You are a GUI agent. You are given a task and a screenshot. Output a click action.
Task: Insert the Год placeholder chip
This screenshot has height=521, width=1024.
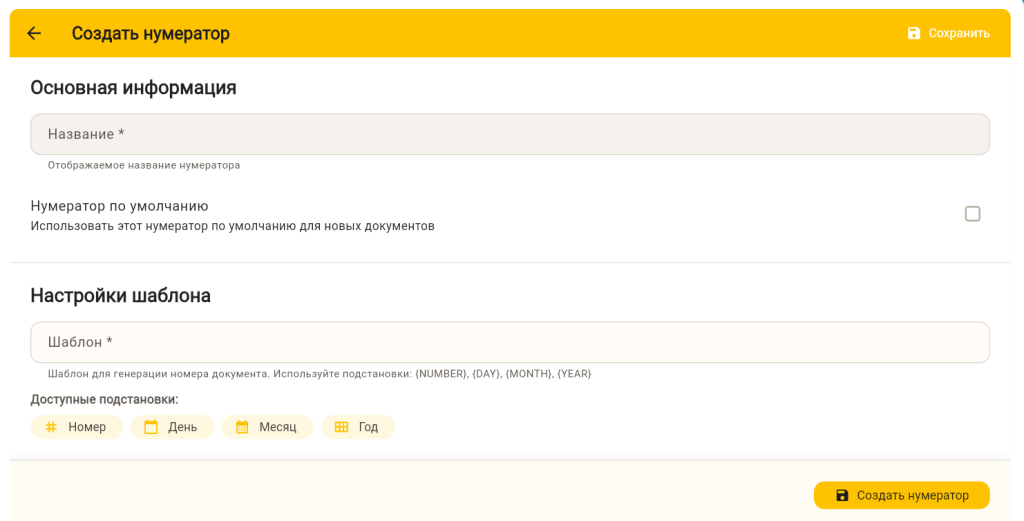point(358,427)
